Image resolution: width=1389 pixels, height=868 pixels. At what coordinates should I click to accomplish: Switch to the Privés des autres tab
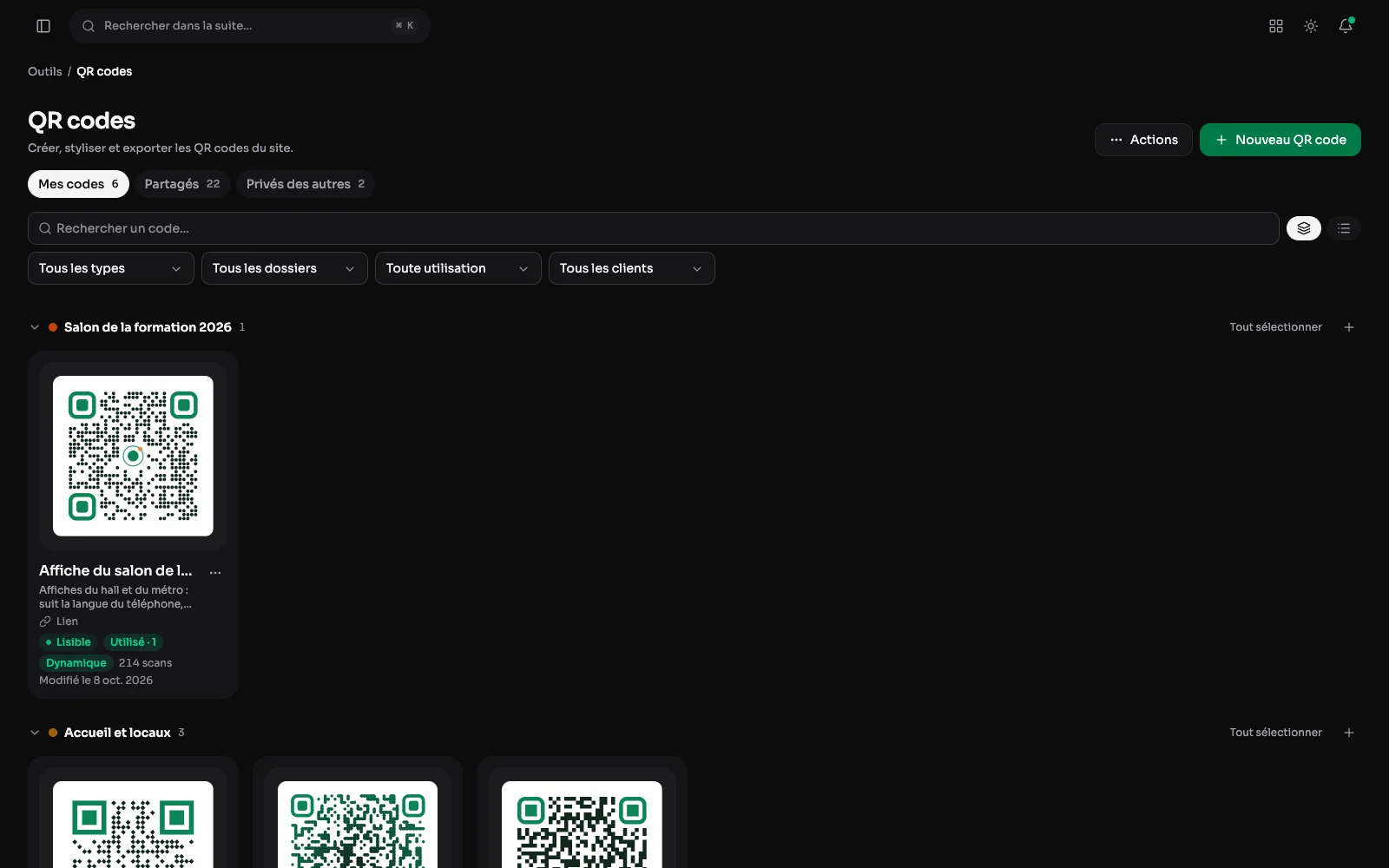pos(306,184)
